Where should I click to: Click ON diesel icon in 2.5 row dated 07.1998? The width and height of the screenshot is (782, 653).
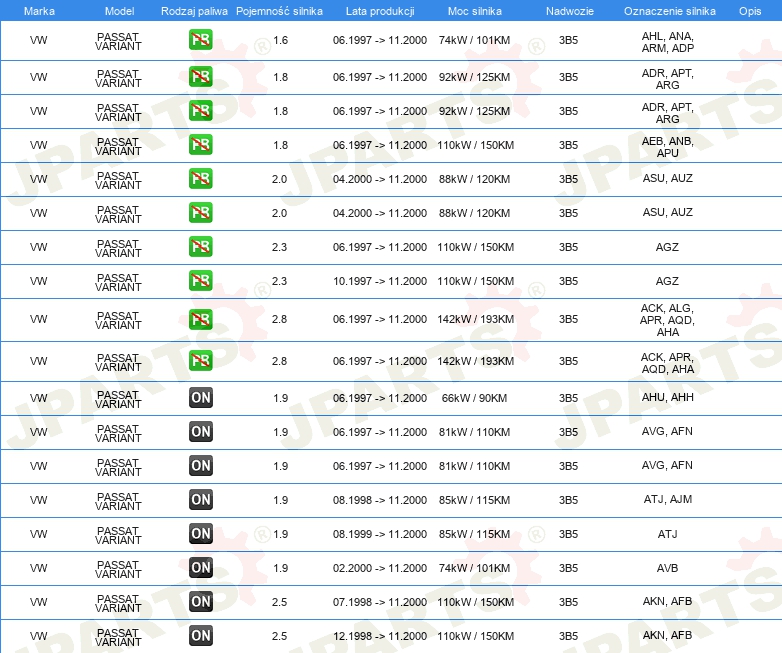click(x=200, y=601)
